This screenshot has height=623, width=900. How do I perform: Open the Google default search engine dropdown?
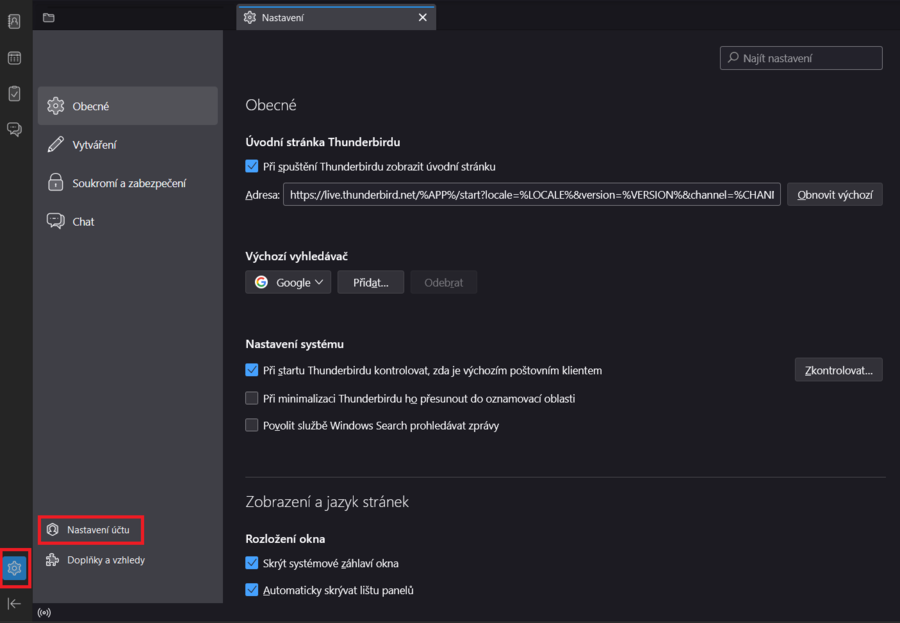pyautogui.click(x=288, y=283)
